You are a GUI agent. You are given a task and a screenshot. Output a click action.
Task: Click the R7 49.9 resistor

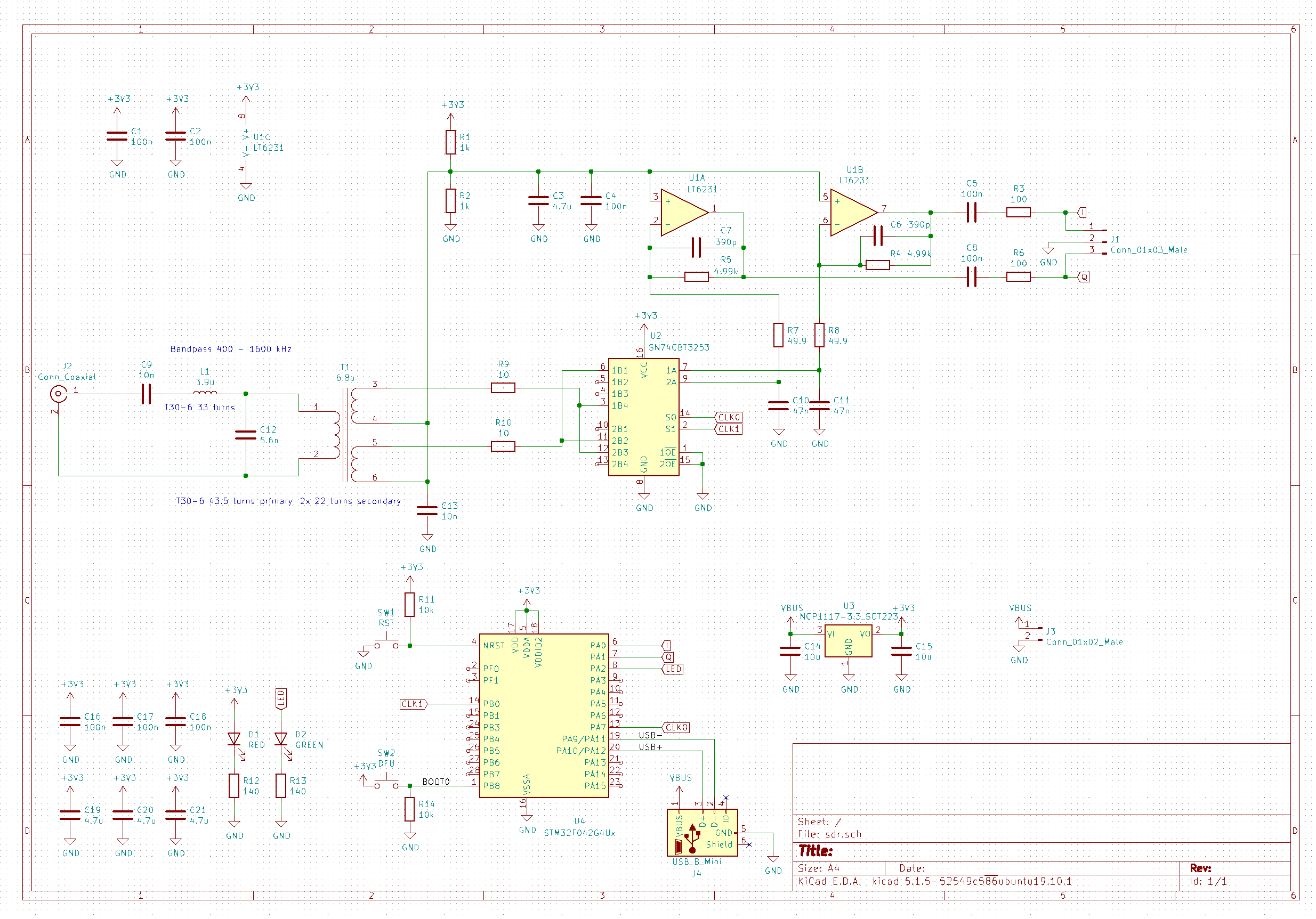coord(778,335)
